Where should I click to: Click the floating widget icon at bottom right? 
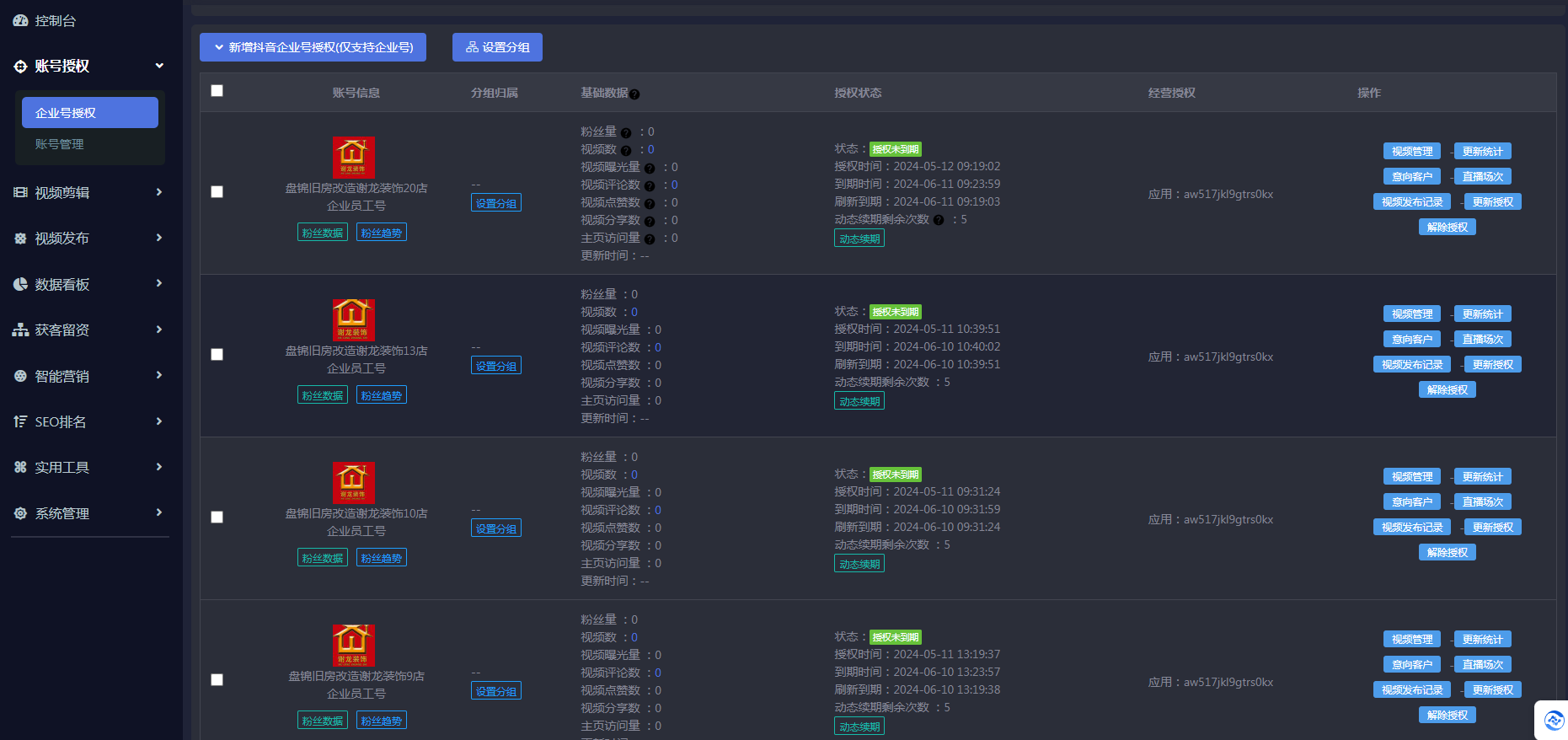point(1553,721)
